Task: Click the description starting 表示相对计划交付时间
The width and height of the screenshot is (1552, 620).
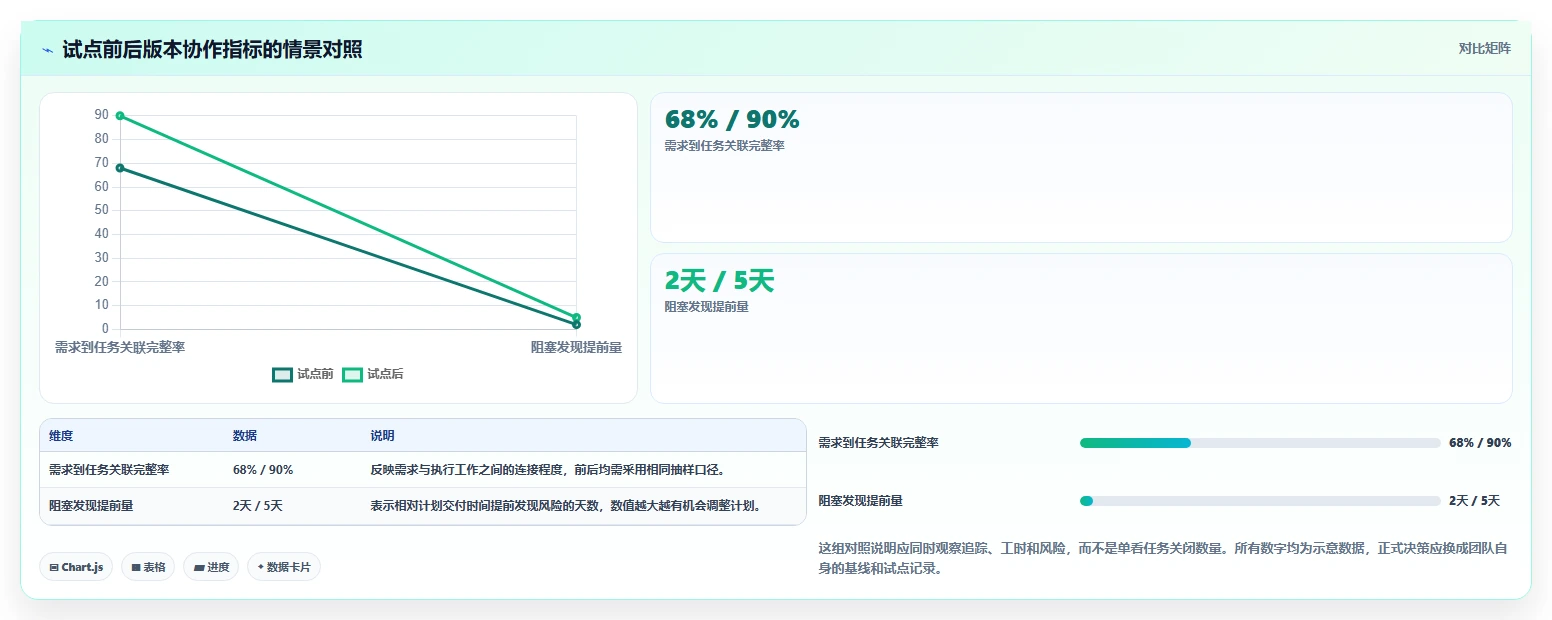Action: tap(566, 506)
